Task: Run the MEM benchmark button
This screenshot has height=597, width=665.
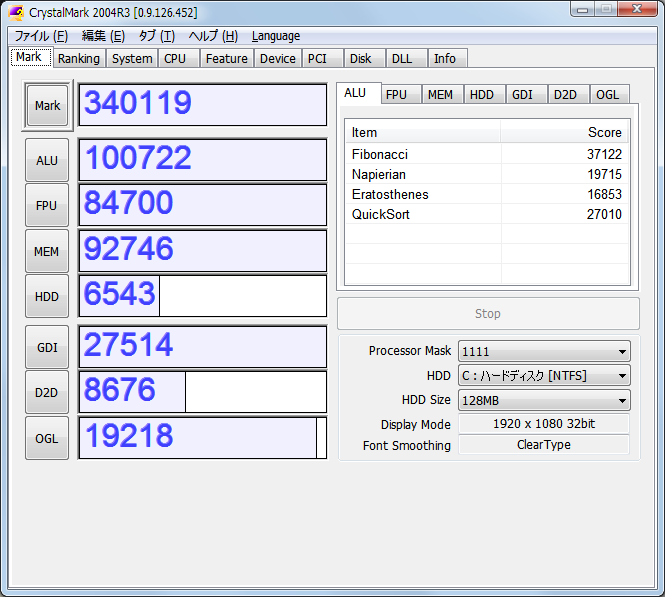Action: tap(47, 251)
